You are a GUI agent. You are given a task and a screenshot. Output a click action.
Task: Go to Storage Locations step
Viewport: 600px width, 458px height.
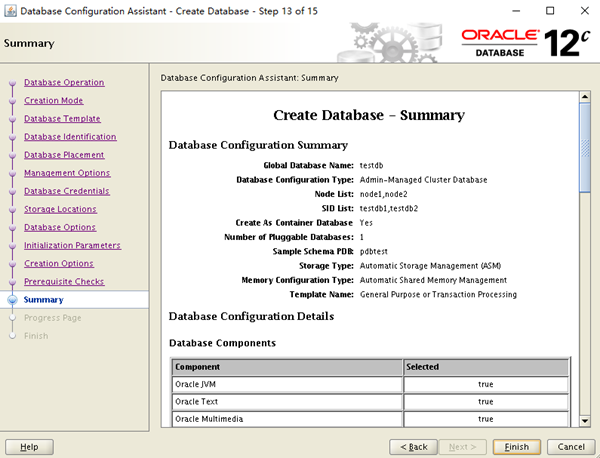coord(60,209)
